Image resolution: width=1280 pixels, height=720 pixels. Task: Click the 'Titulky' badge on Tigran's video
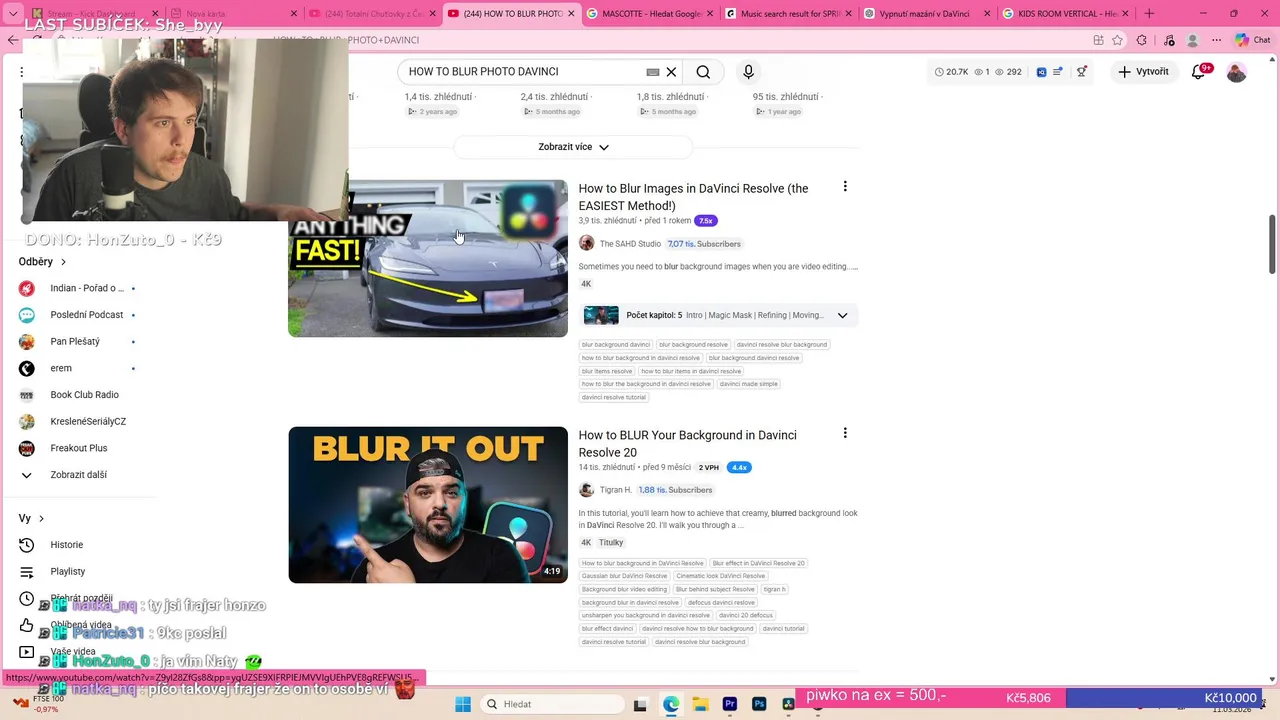click(x=611, y=542)
